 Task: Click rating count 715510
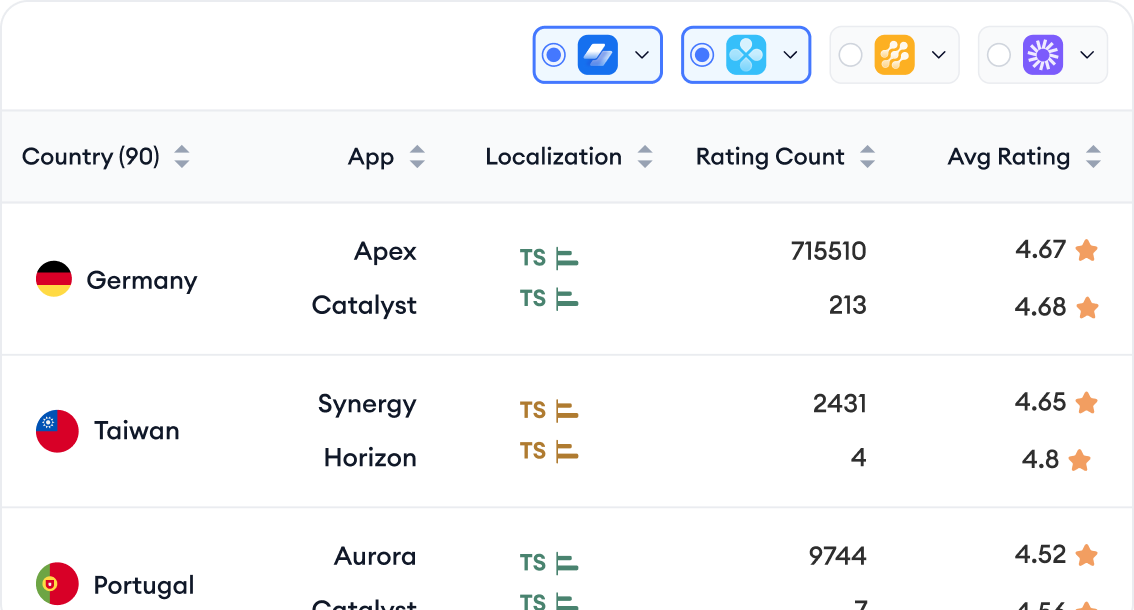[x=829, y=251]
